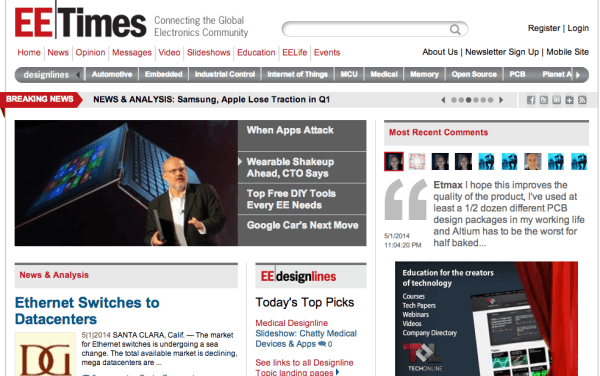Select Industrial Control designline tab

225,75
